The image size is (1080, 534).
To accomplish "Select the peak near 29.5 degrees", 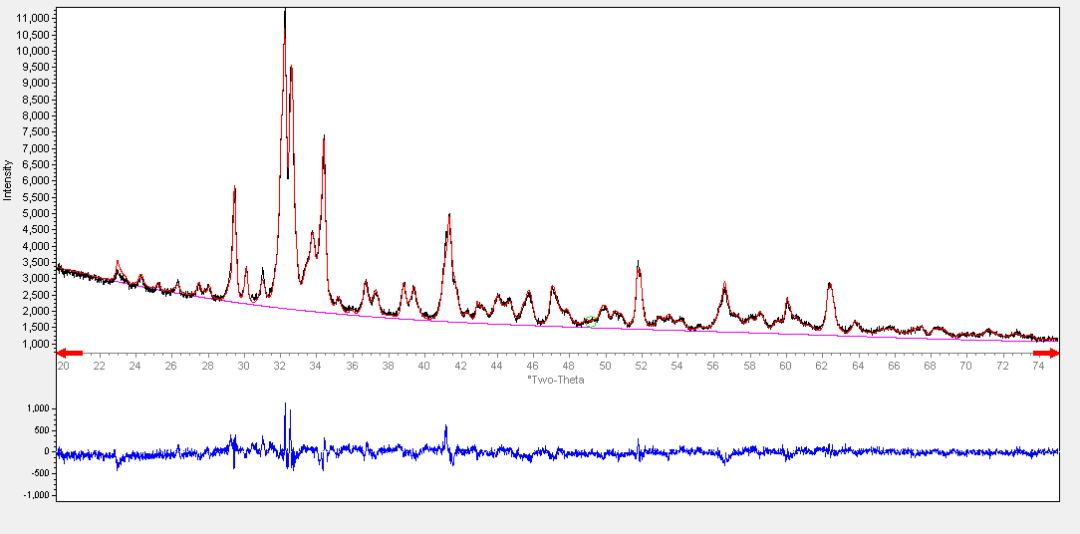I will 234,189.
